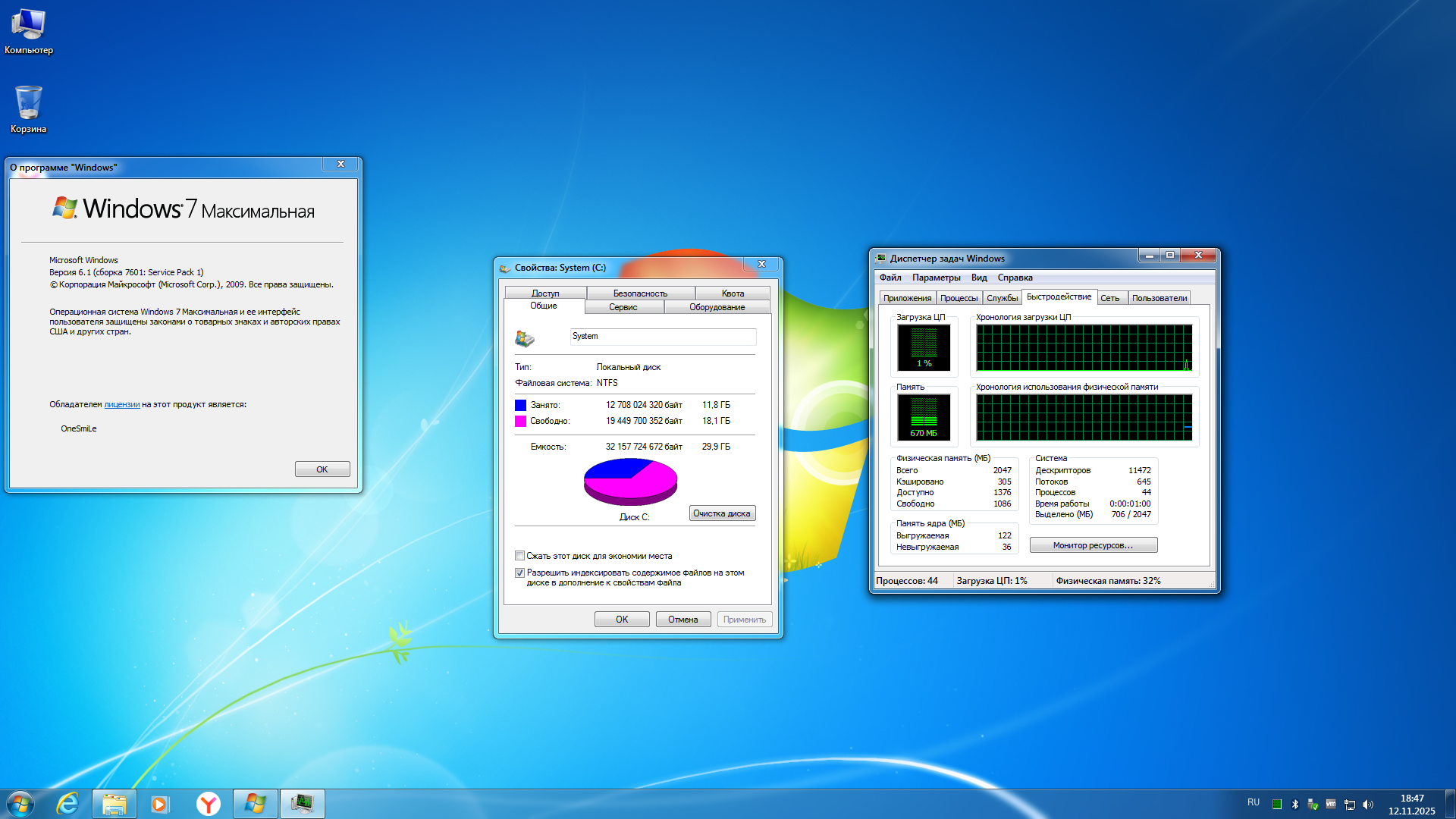The height and width of the screenshot is (819, 1456).
Task: Open the Безопасность tab in disk properties
Action: (x=640, y=293)
